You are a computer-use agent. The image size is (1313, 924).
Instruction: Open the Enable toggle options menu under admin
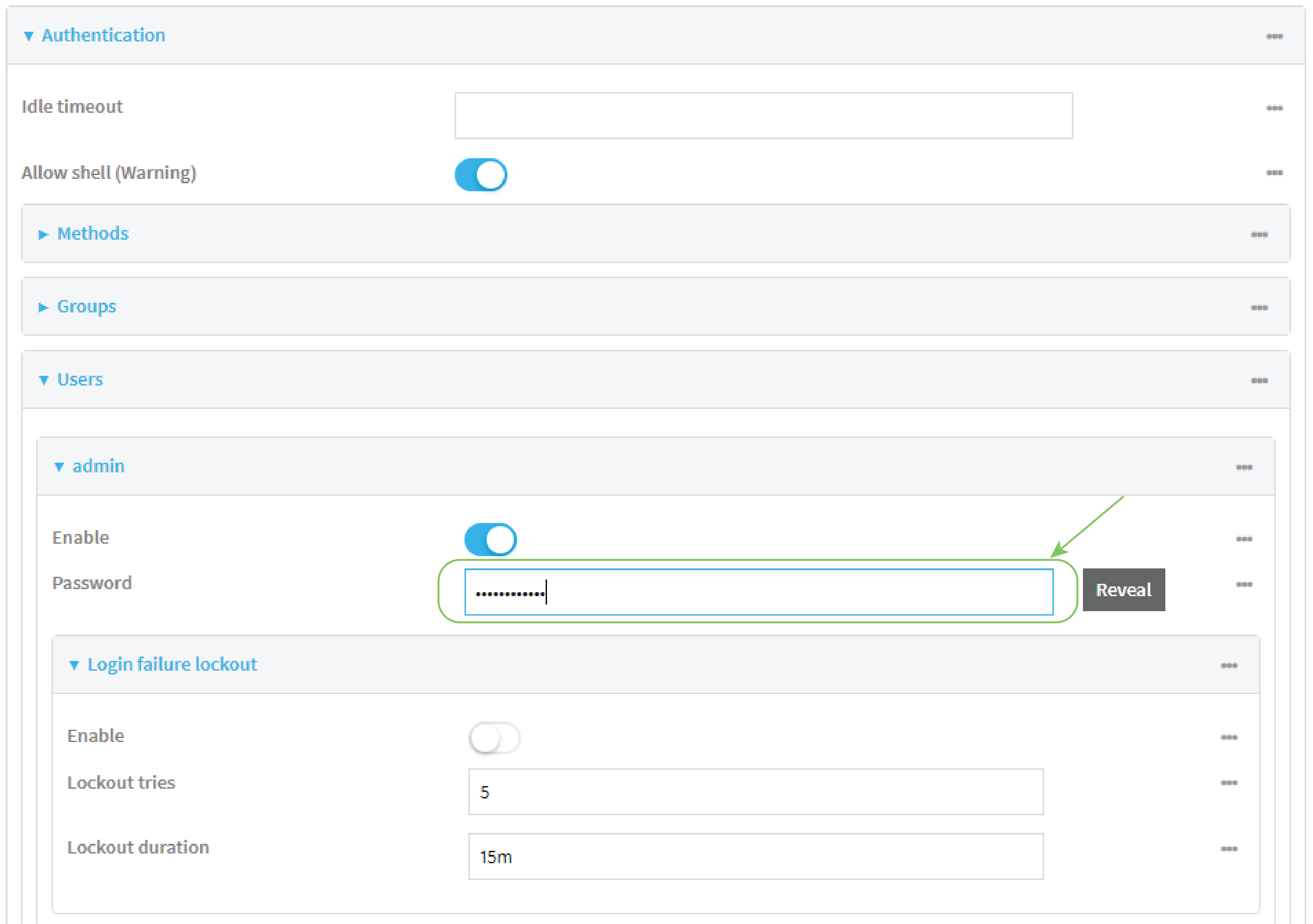[1245, 538]
